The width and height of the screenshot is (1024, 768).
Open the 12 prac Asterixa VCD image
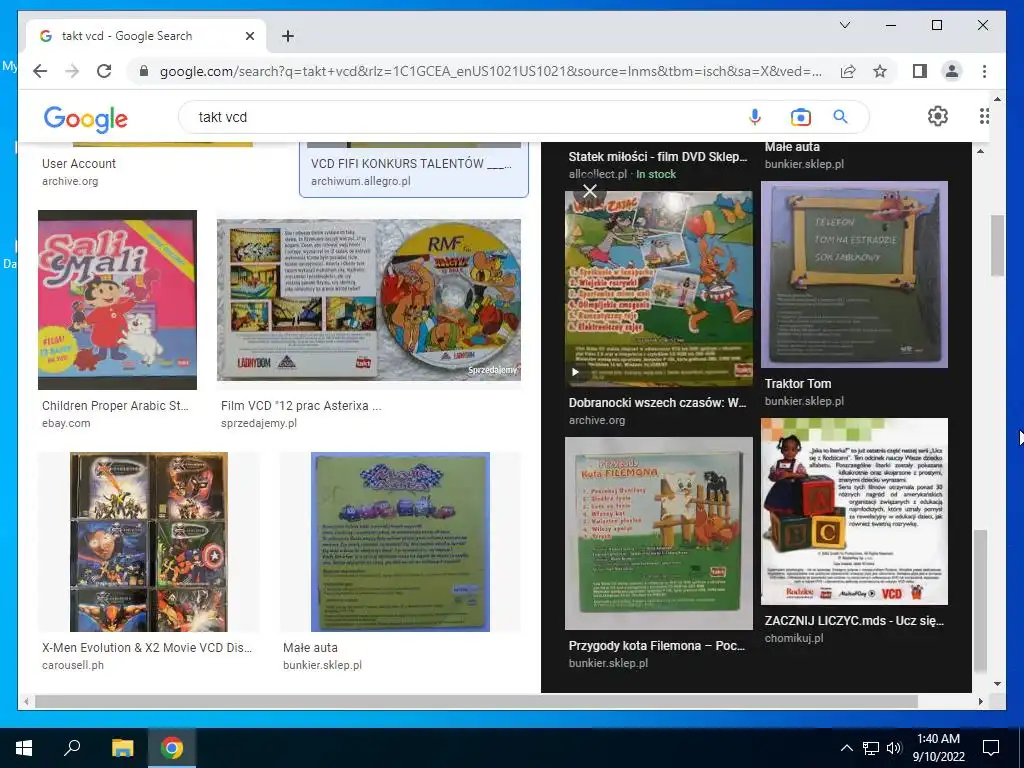tap(369, 300)
